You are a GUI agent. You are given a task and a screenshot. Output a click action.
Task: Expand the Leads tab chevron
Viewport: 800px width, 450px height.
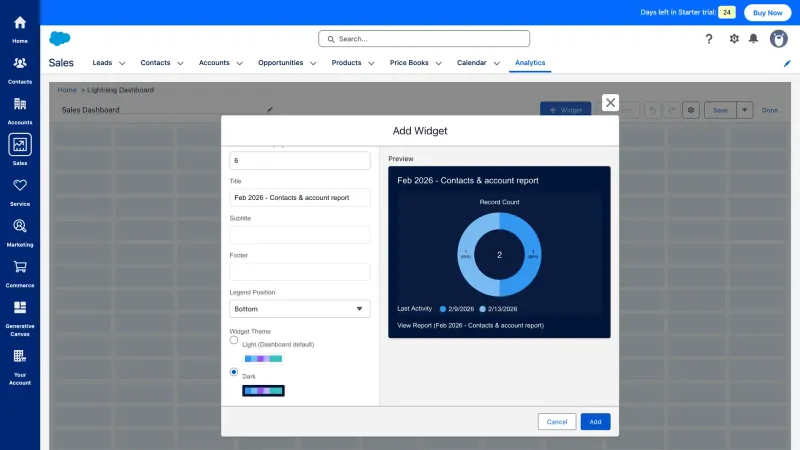coord(122,63)
